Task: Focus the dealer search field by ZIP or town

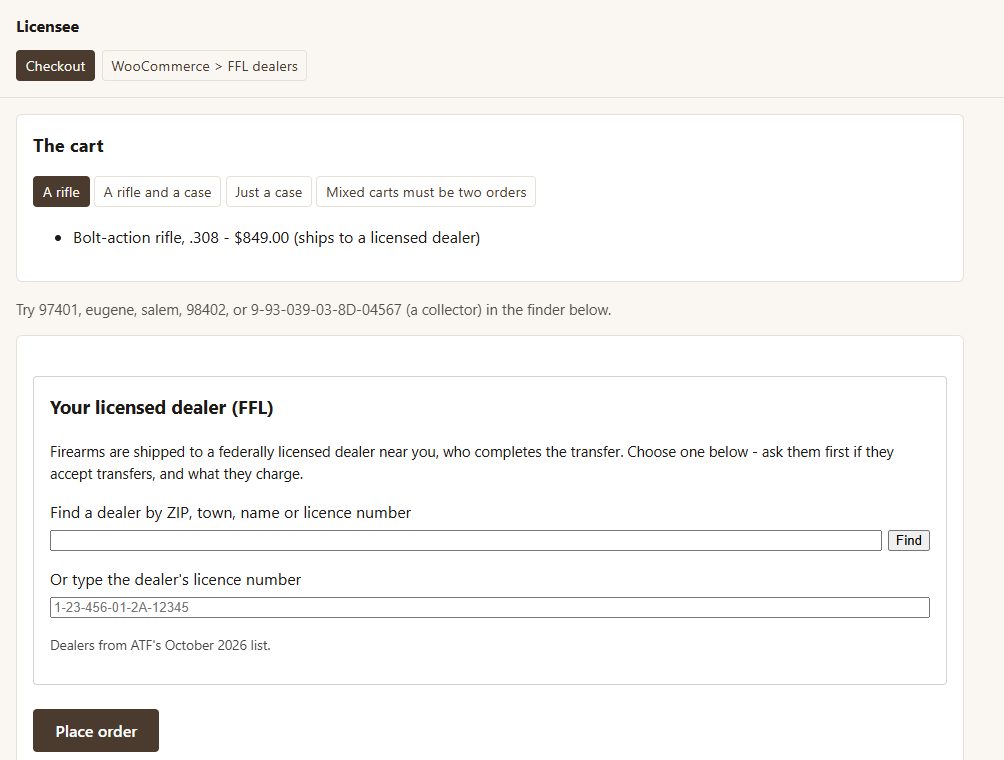Action: click(466, 540)
